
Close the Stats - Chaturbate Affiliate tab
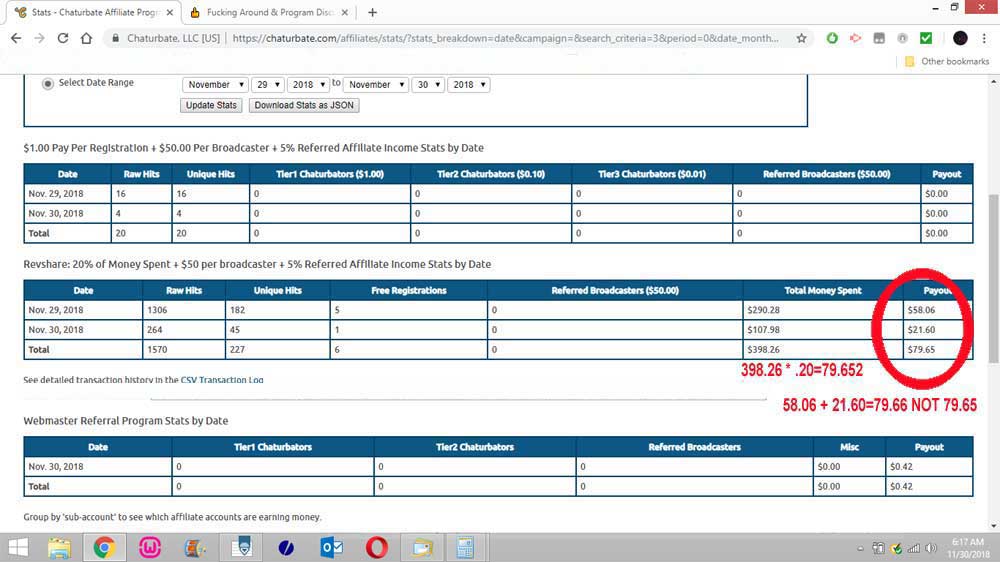[x=170, y=12]
